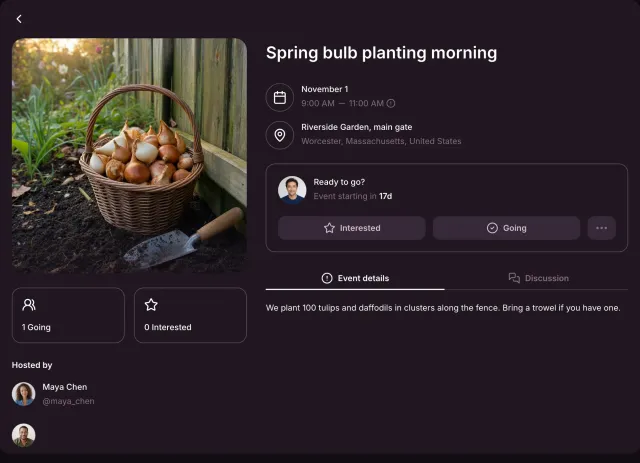Click the November 1 date text
The width and height of the screenshot is (640, 463).
coord(324,89)
